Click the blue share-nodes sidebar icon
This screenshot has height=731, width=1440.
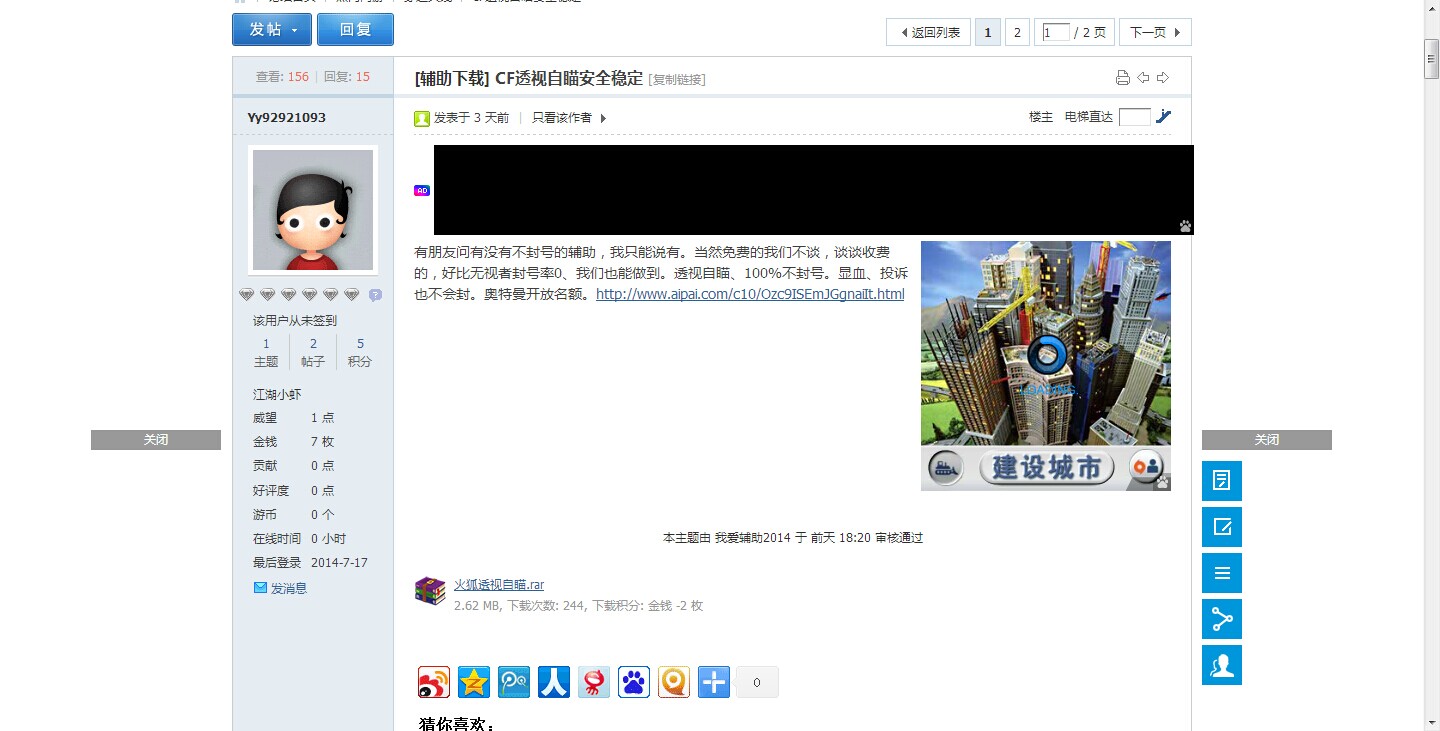pyautogui.click(x=1222, y=619)
